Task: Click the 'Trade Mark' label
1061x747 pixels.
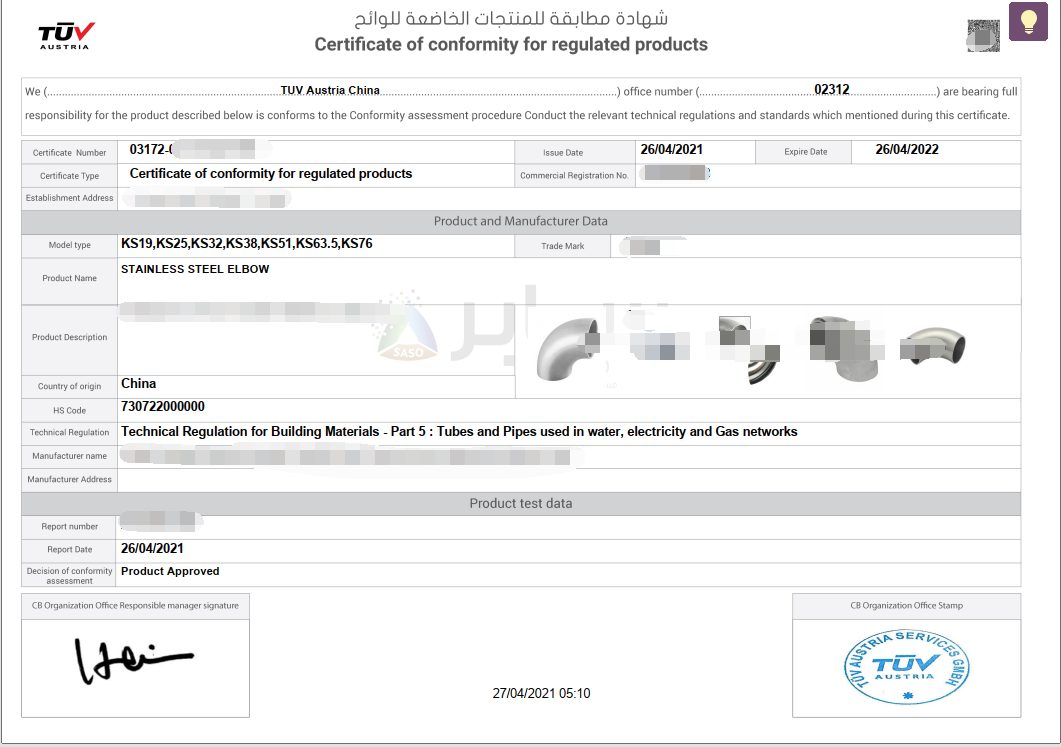Action: tap(562, 246)
